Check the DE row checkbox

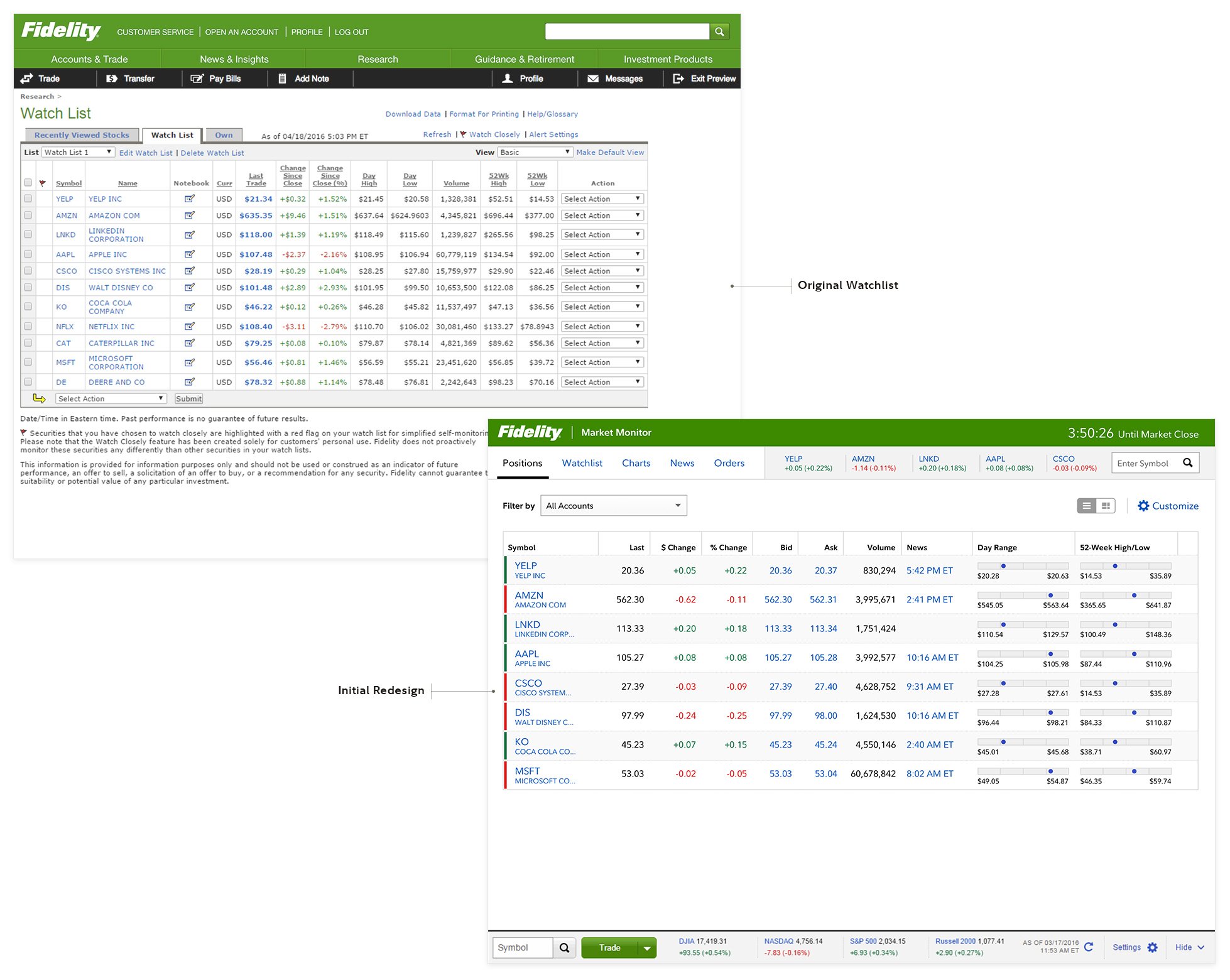[x=28, y=382]
